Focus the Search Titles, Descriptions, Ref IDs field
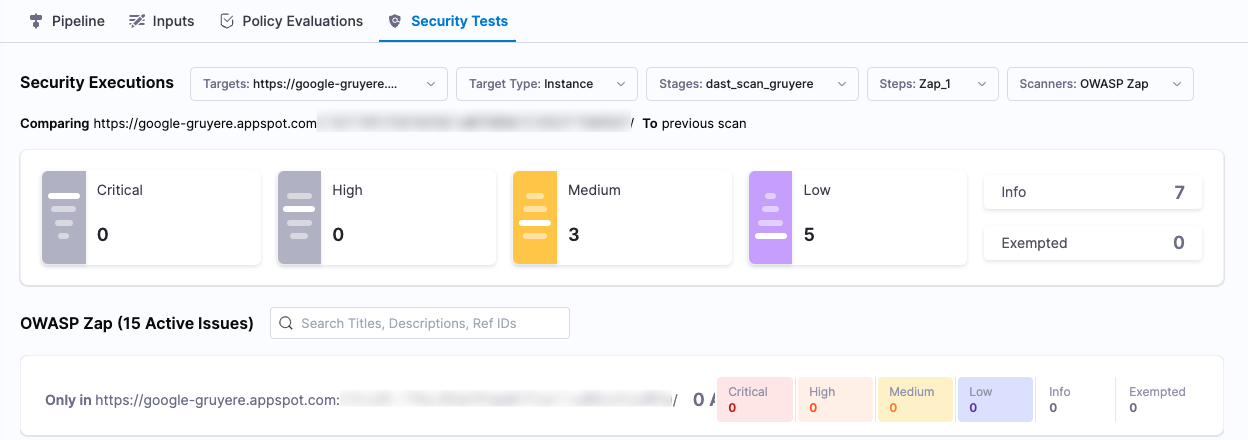 click(430, 323)
